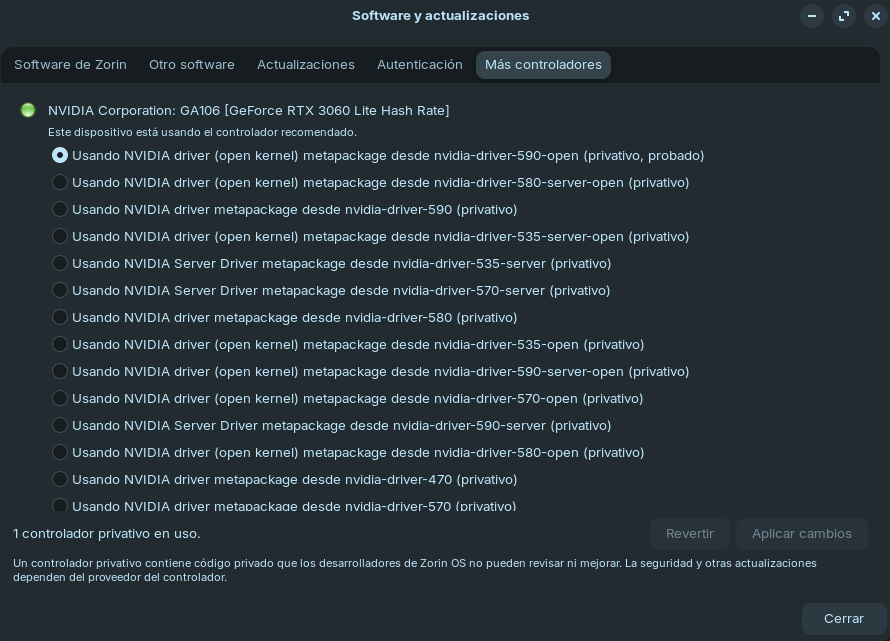
Task: Select the nvidia-driver-470 driver
Action: click(x=60, y=480)
